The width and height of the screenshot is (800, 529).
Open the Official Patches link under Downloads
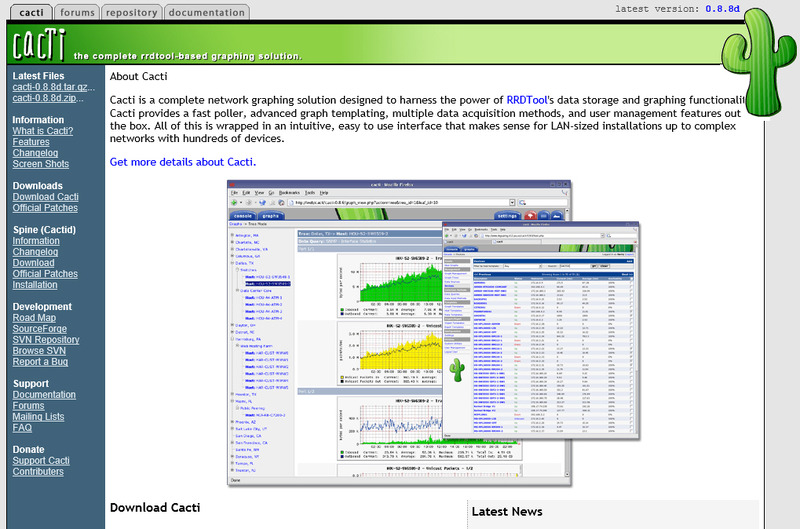click(x=45, y=208)
